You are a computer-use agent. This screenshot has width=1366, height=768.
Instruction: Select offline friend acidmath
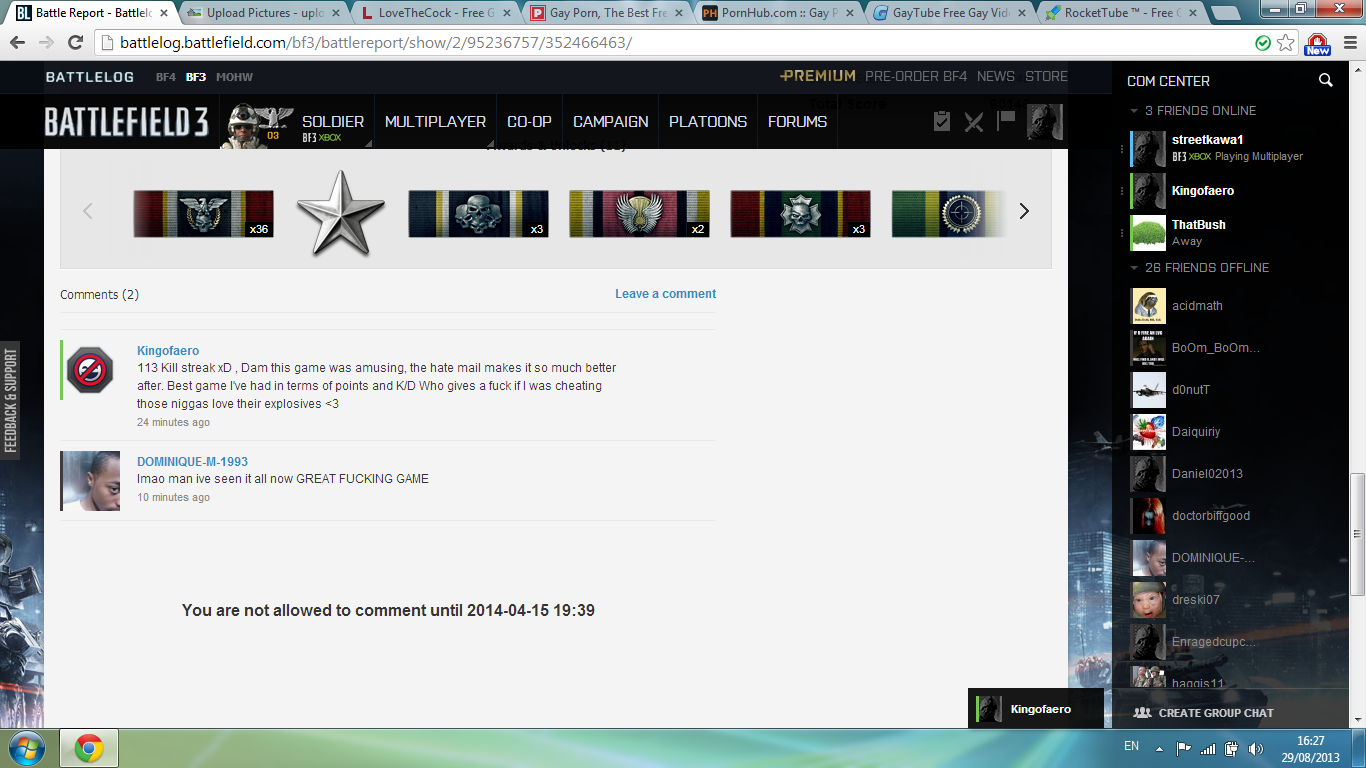click(x=1197, y=306)
